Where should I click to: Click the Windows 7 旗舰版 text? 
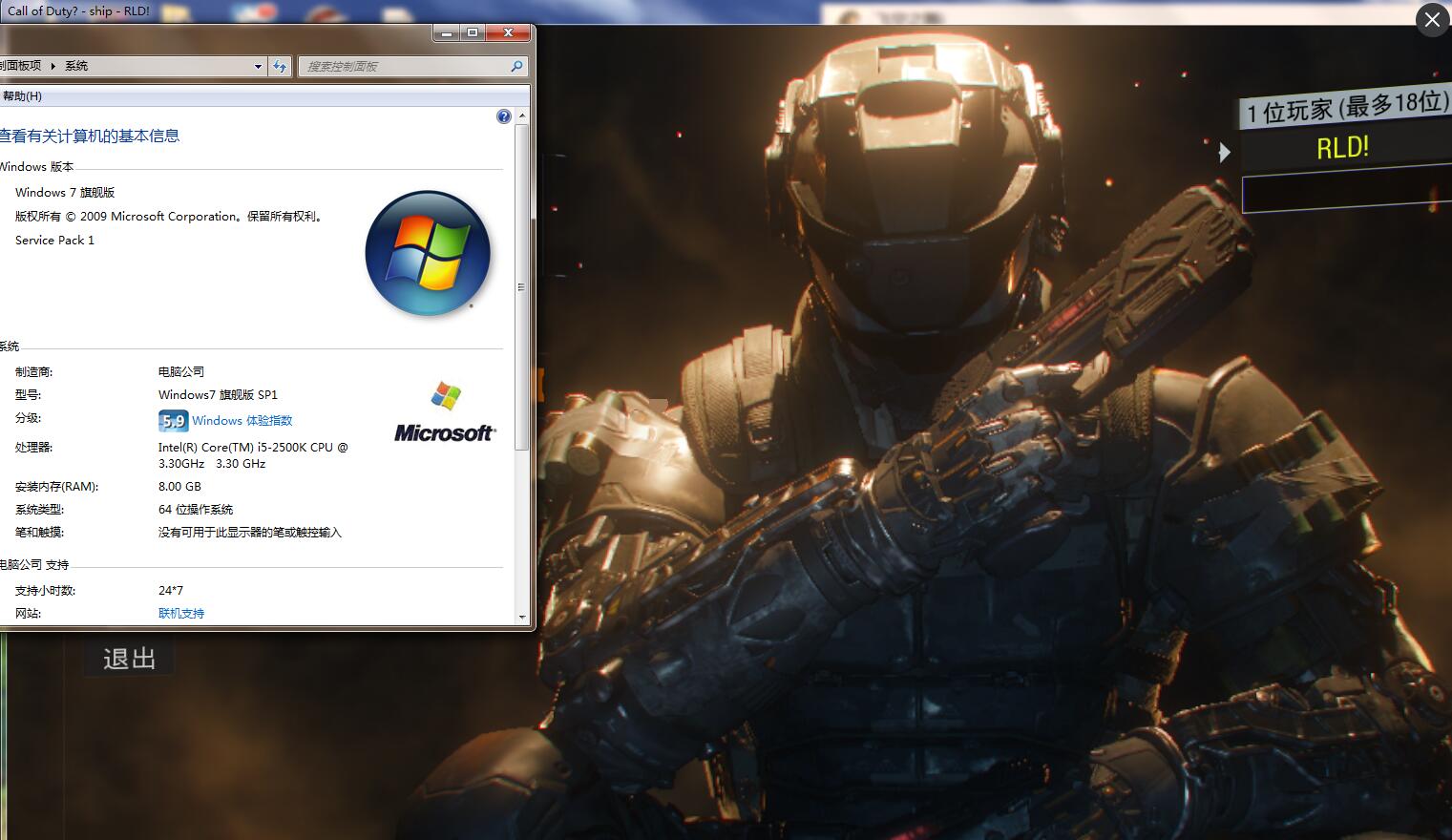pos(65,193)
